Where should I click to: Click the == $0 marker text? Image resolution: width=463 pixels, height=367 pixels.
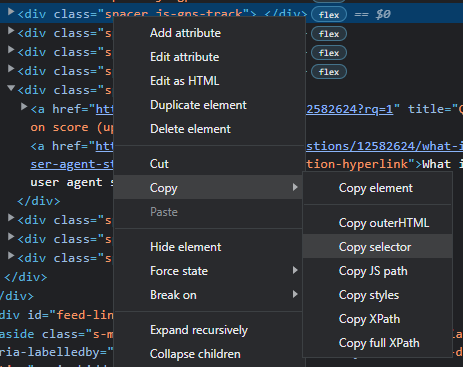372,14
